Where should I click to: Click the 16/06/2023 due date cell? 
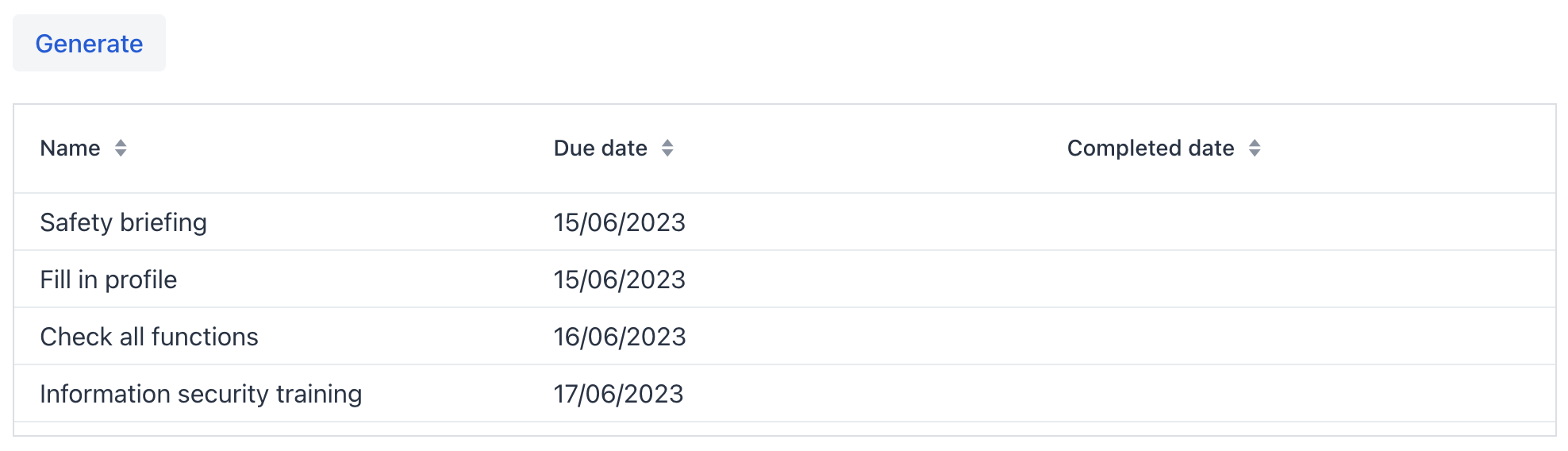tap(619, 337)
